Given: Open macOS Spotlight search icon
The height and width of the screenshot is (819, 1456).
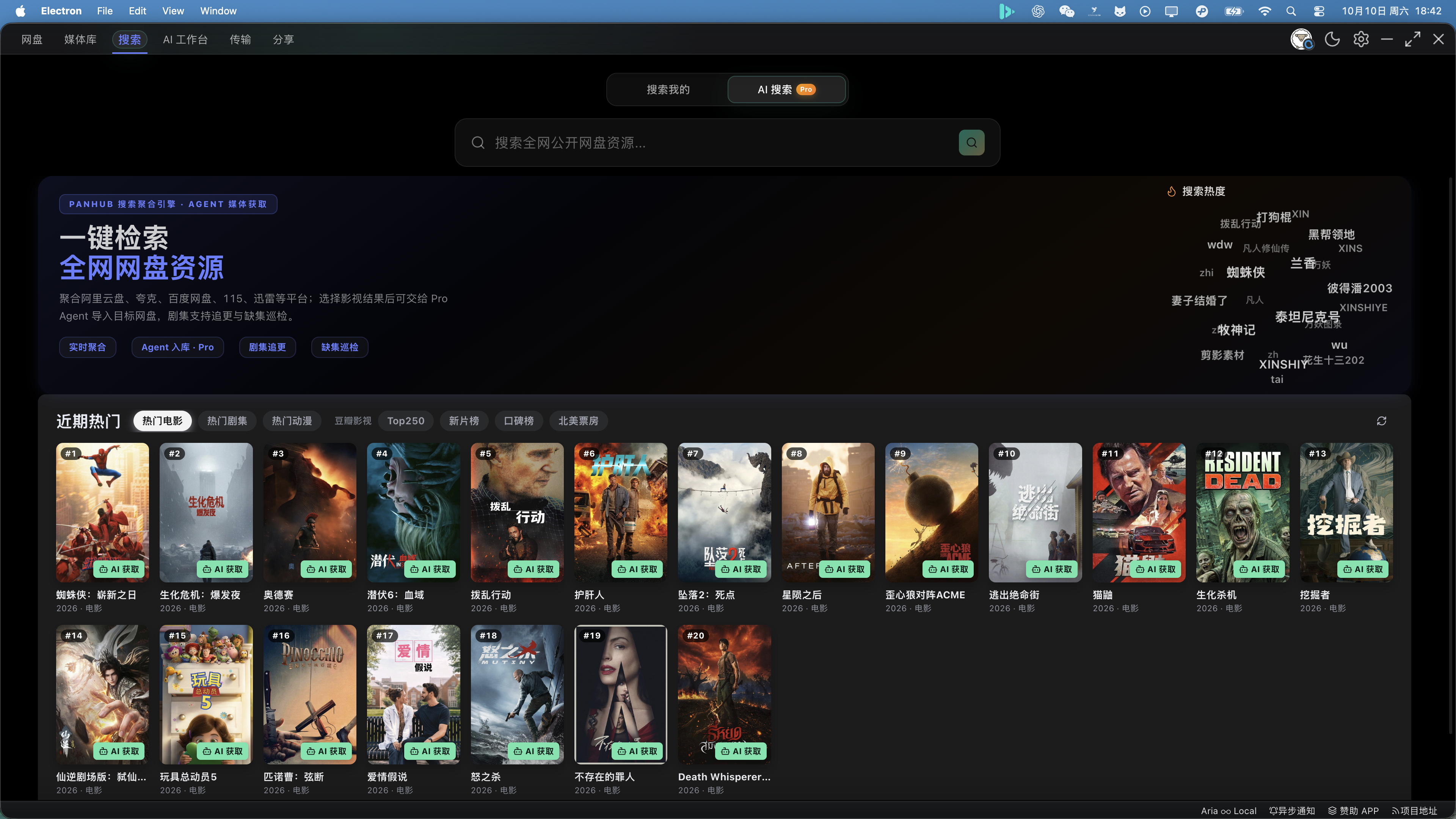Looking at the screenshot, I should [1291, 11].
